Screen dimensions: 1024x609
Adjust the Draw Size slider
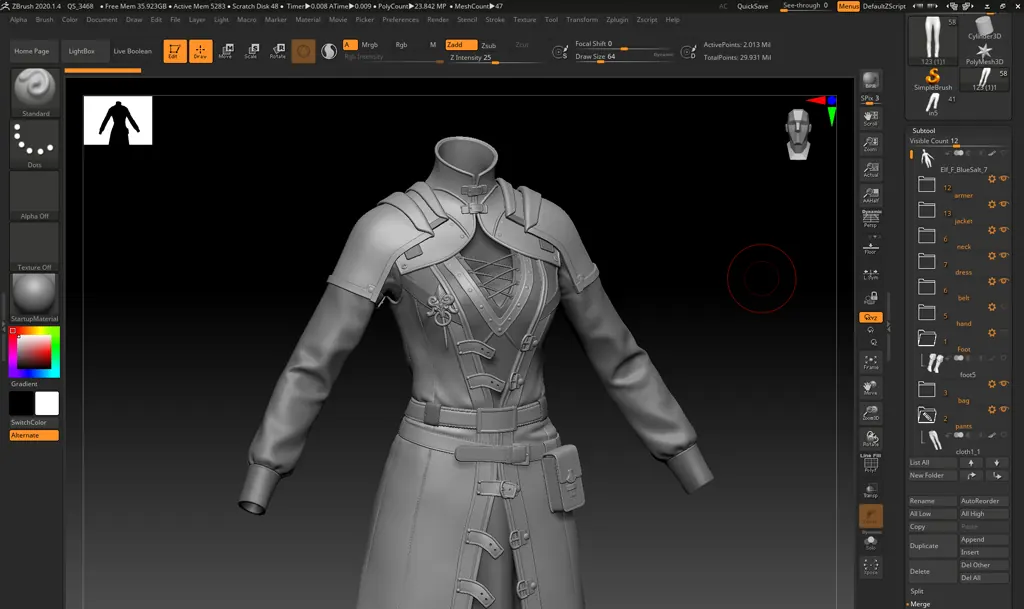tap(624, 57)
